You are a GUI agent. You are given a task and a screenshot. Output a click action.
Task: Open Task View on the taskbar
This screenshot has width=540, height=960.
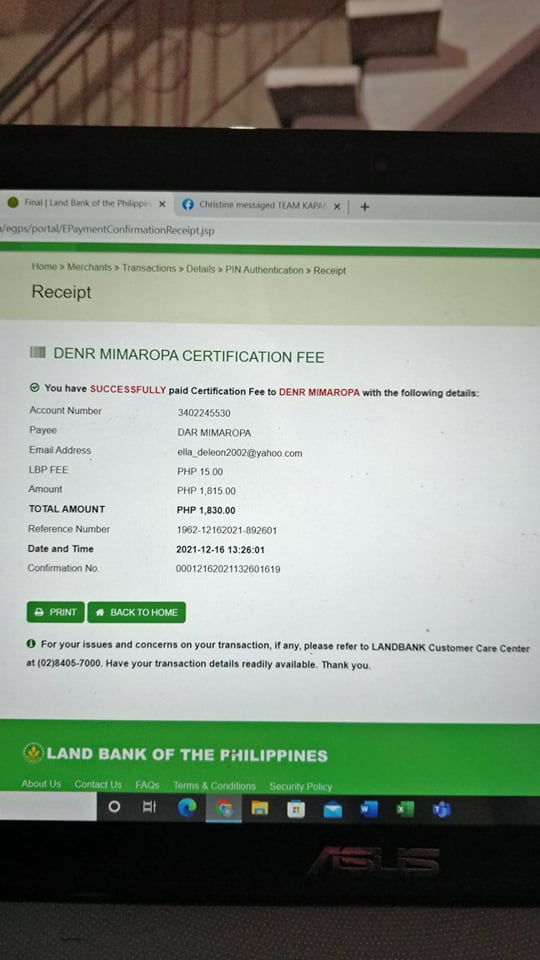point(149,808)
